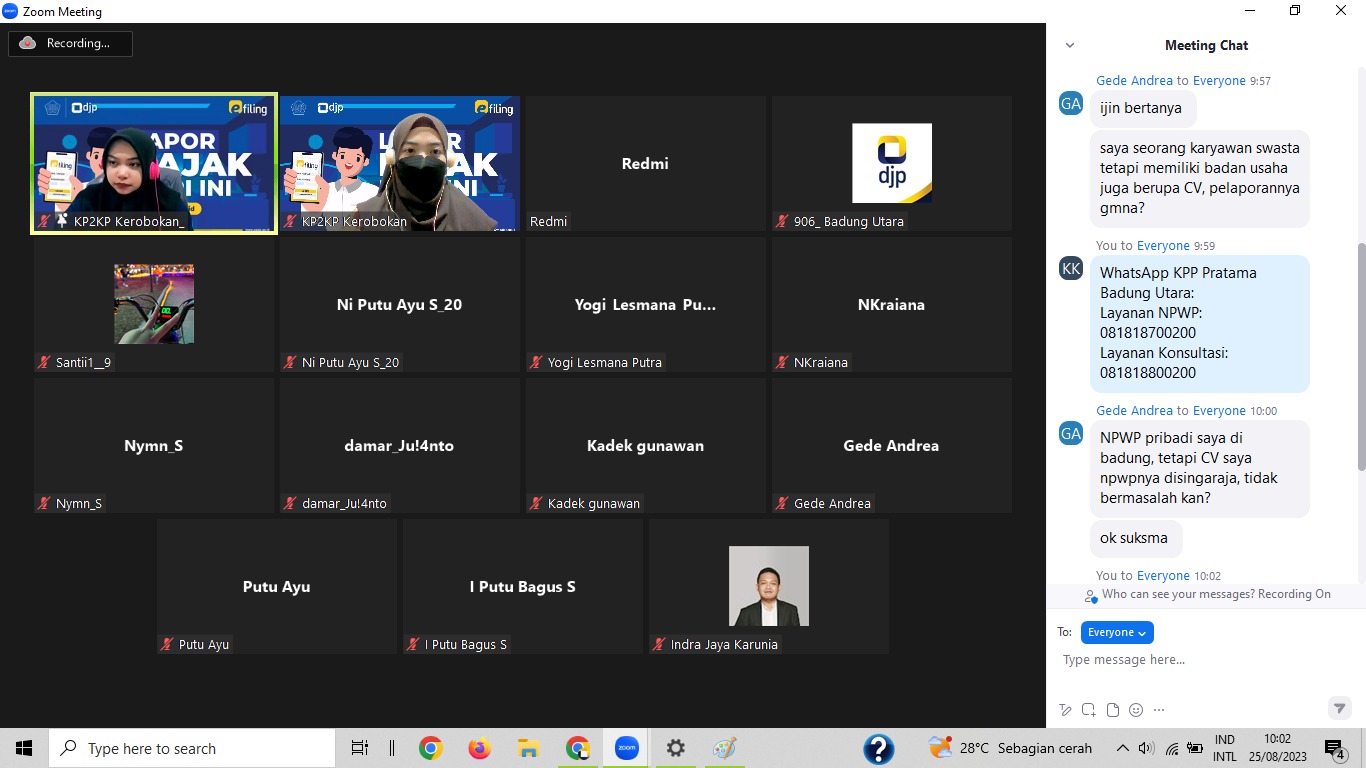Open the emoji picker in chat

click(x=1136, y=710)
